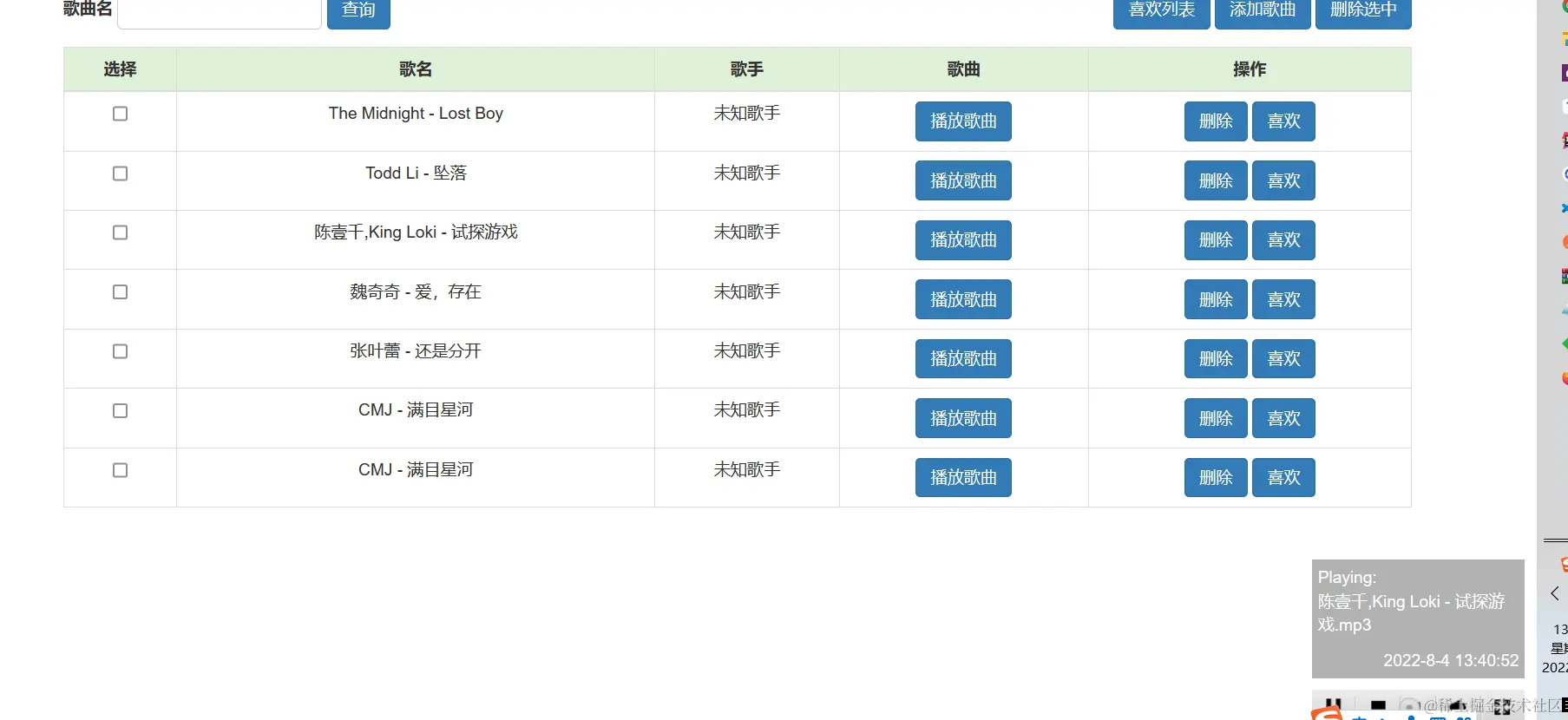Delete Todd Li - 坠落 with 删除
The height and width of the screenshot is (720, 1568).
click(1216, 180)
